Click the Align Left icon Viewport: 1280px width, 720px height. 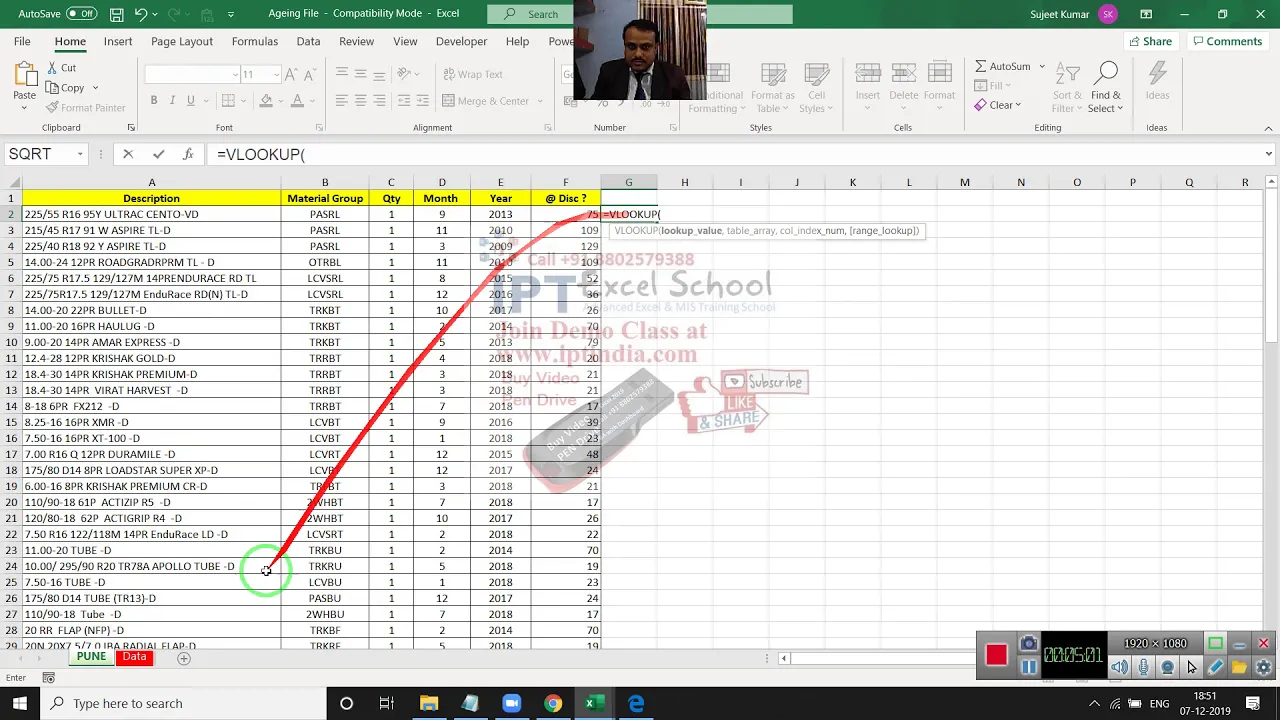pyautogui.click(x=342, y=101)
